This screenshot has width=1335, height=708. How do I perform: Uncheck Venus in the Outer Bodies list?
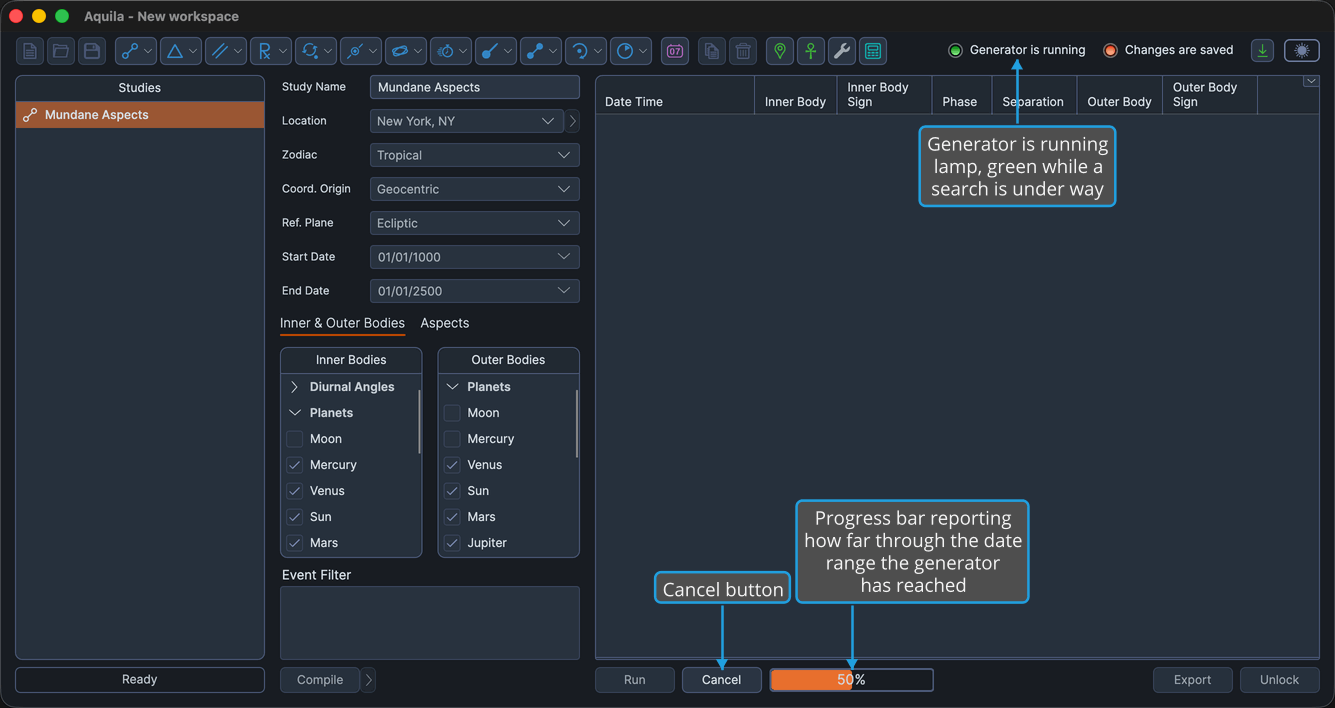coord(452,465)
